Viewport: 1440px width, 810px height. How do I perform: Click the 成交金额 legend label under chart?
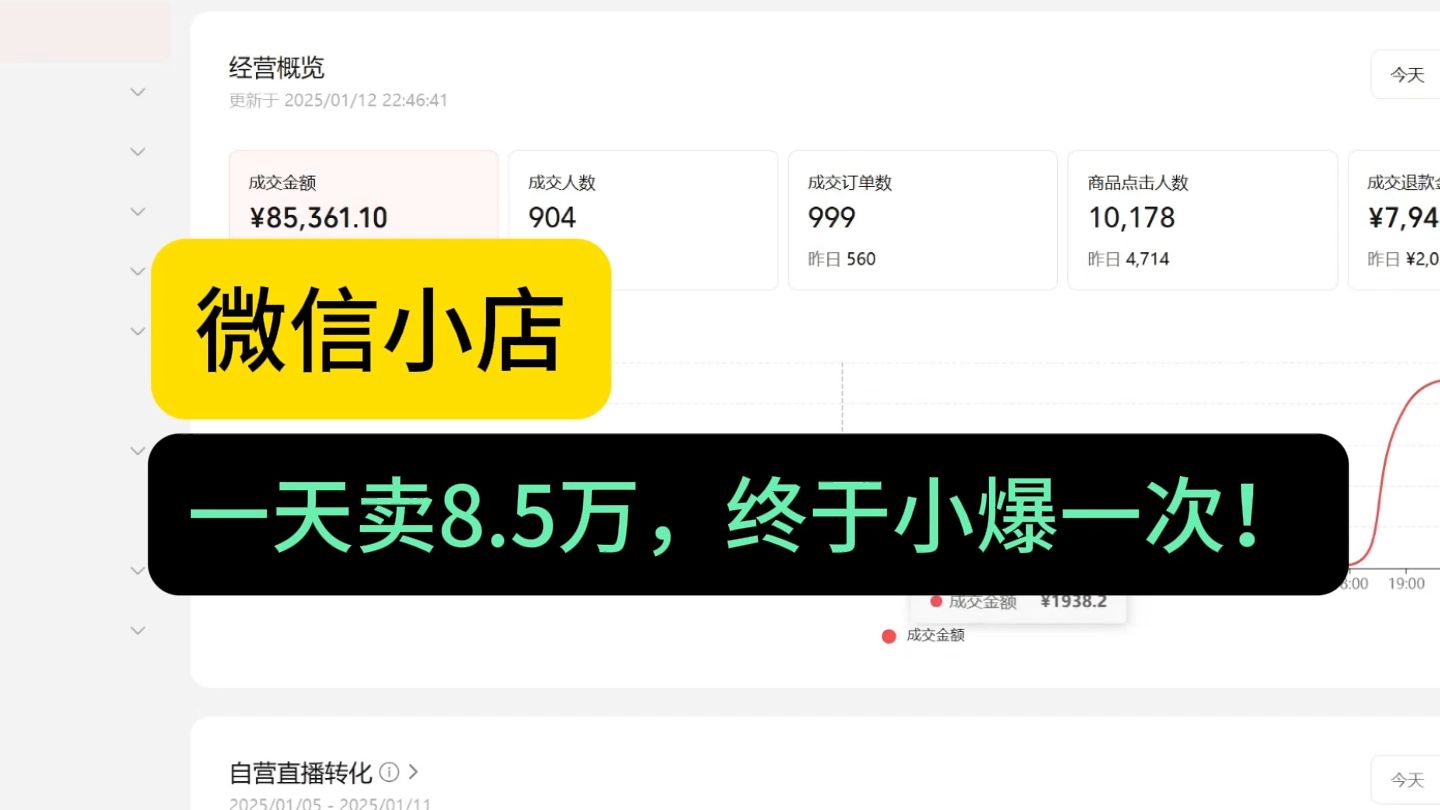pos(936,635)
